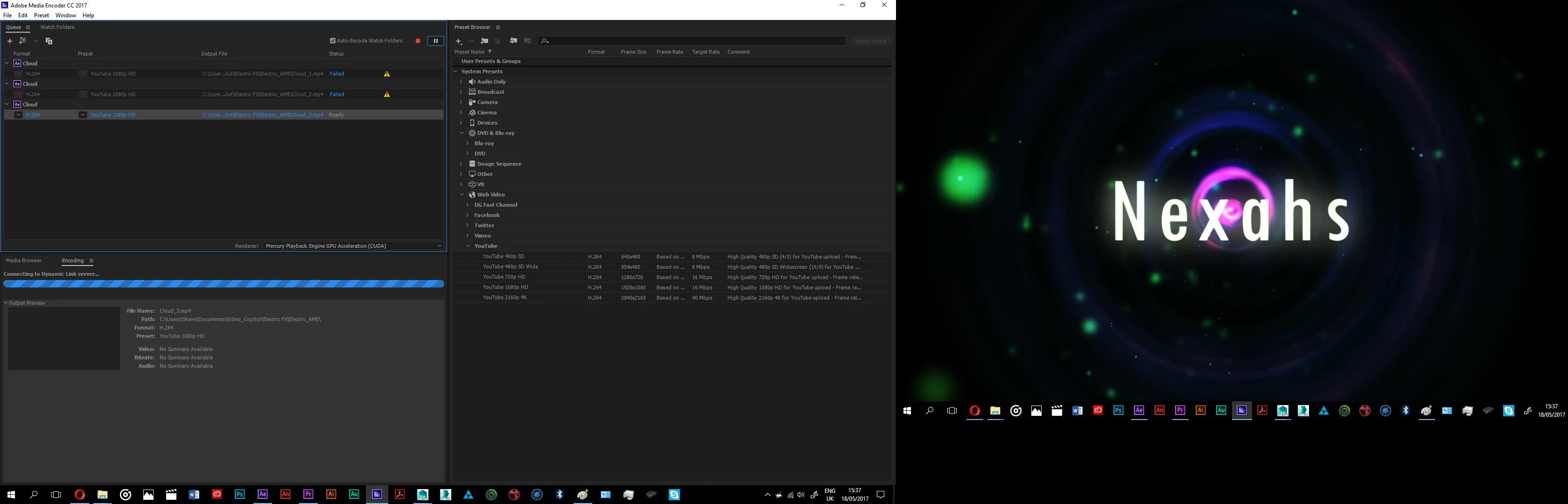Open the Renderer dropdown
The height and width of the screenshot is (504, 1568).
(x=353, y=246)
